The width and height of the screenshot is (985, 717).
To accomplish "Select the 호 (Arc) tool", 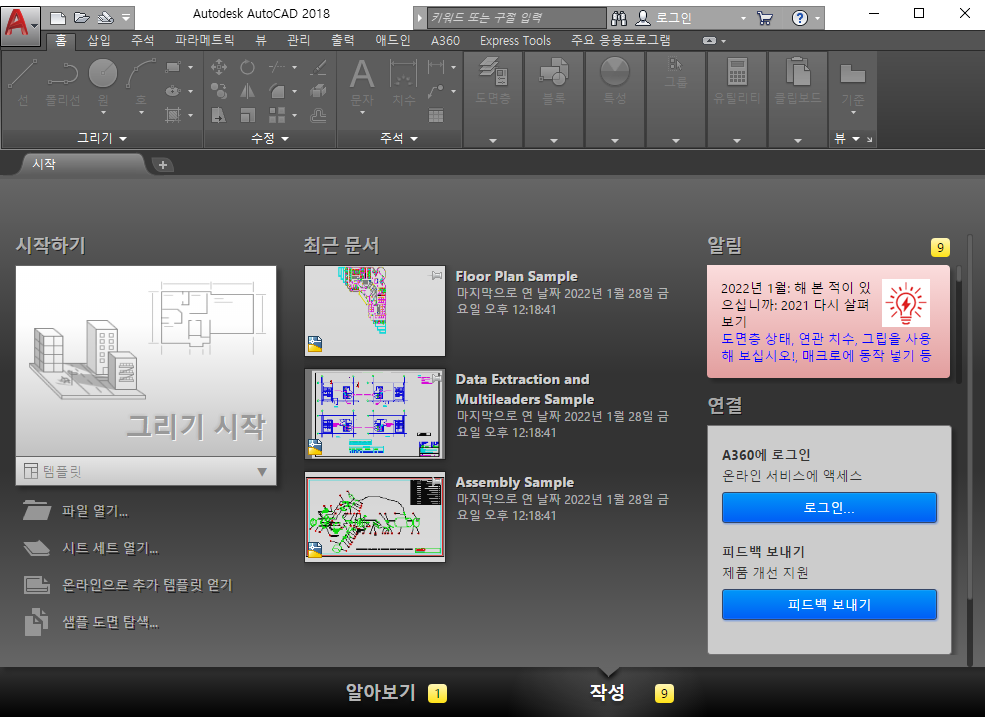I will point(141,83).
